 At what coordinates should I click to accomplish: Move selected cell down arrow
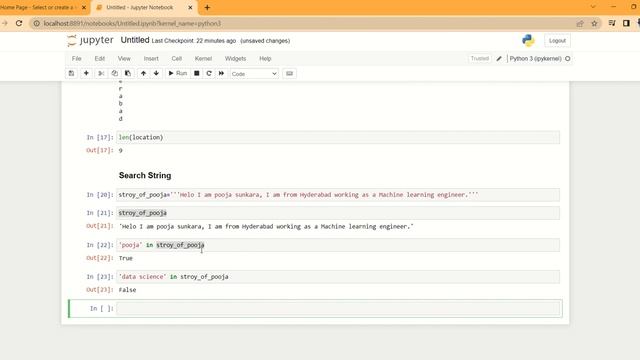[x=156, y=73]
